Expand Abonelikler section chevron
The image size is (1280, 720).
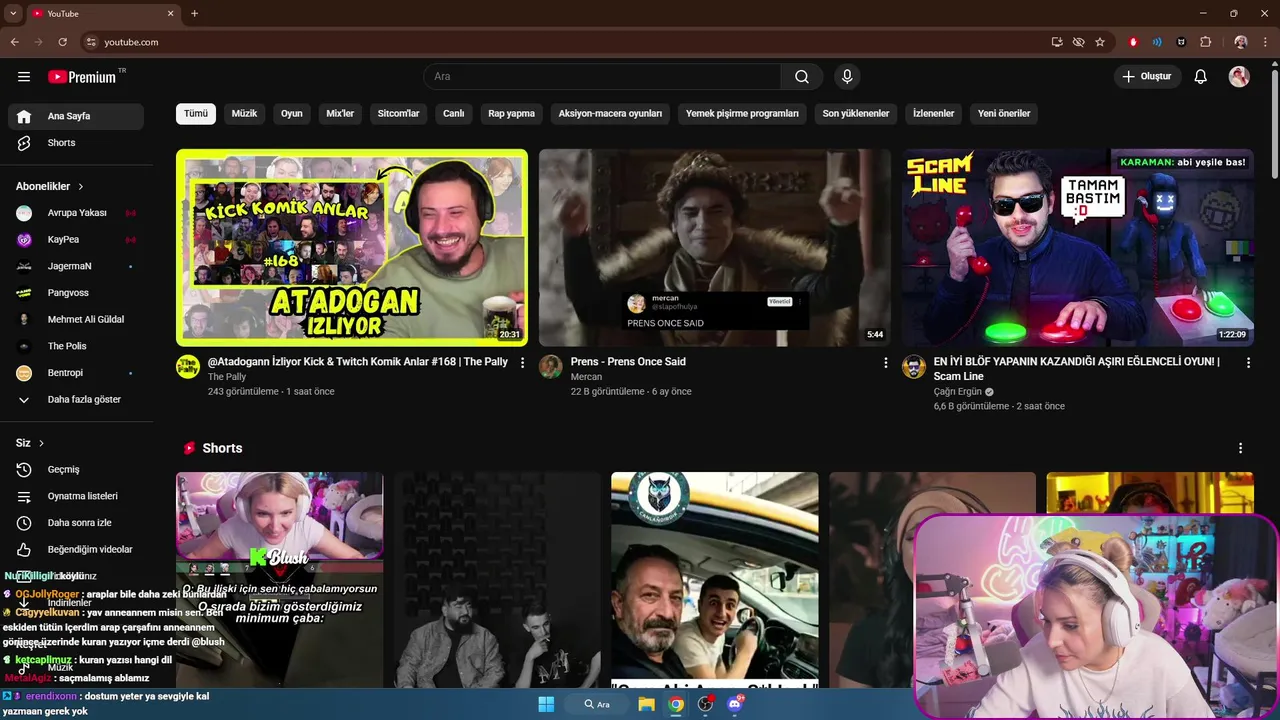(x=81, y=187)
